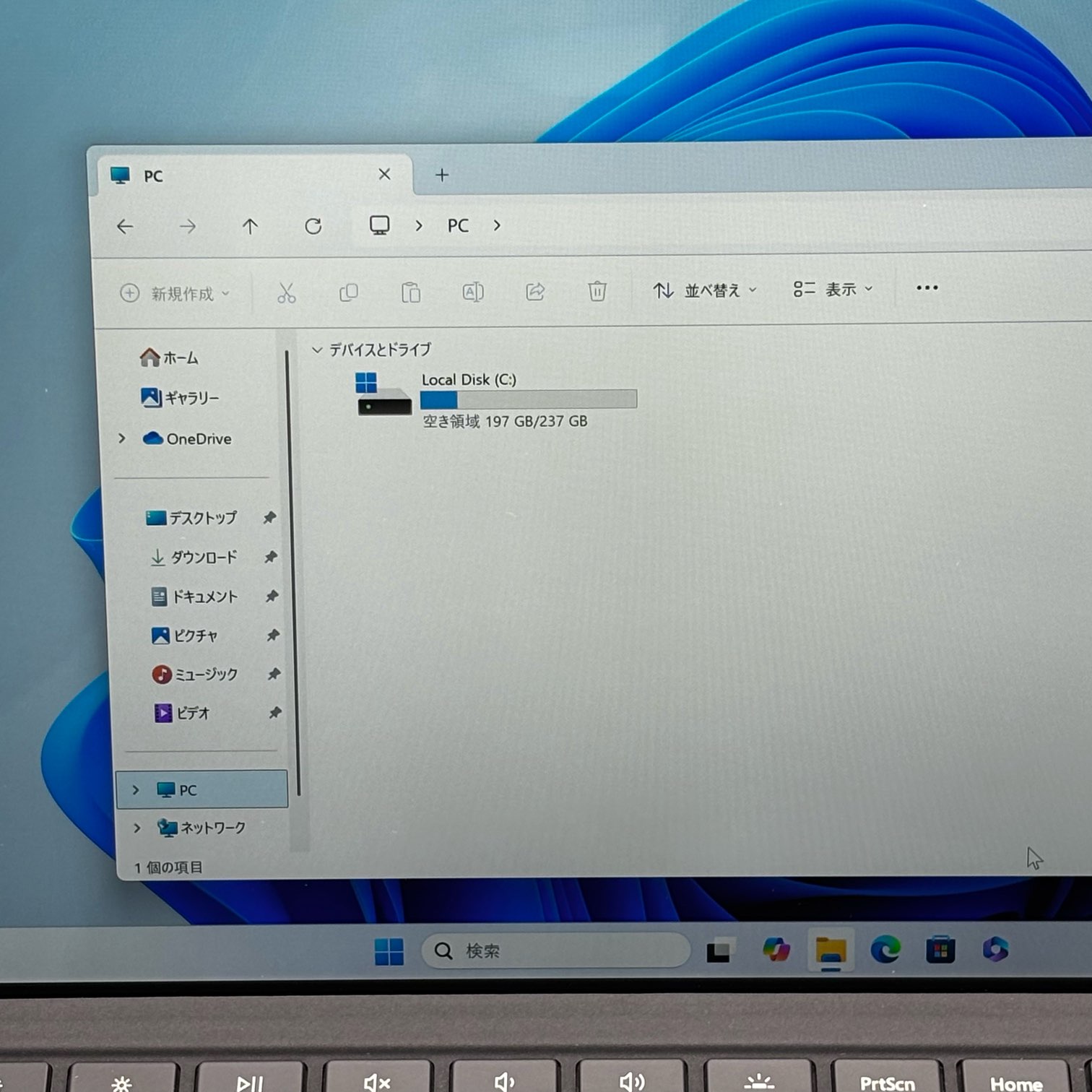Viewport: 1092px width, 1092px height.
Task: Select the PC tab
Action: pos(255,175)
